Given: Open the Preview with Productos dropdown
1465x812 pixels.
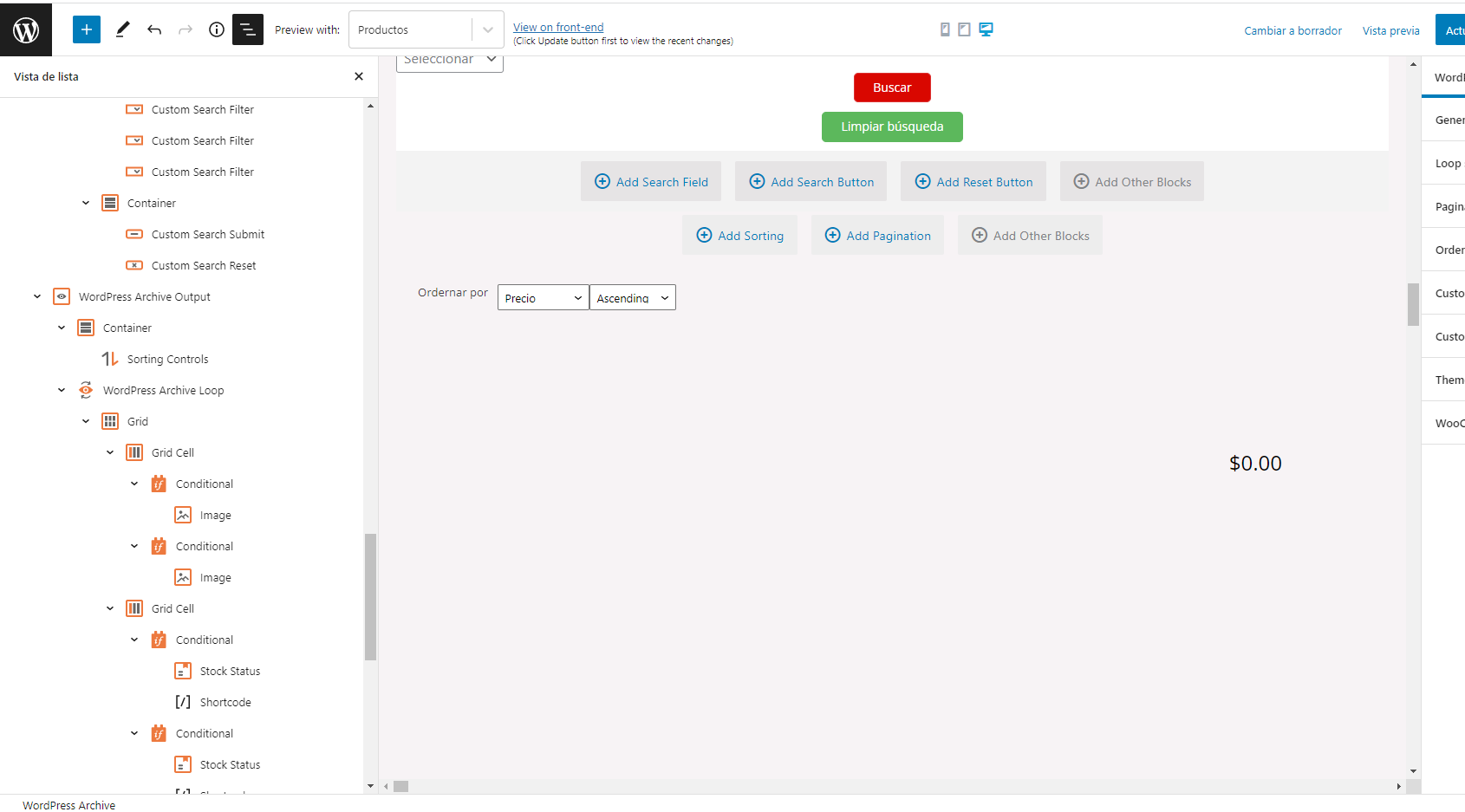Looking at the screenshot, I should 426,29.
